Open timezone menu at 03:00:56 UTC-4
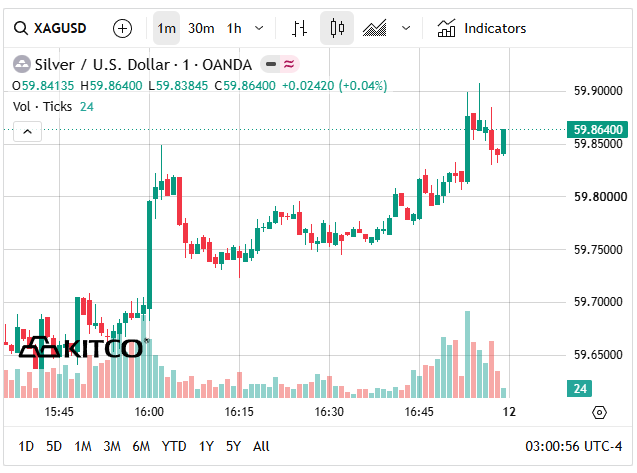The height and width of the screenshot is (473, 637). click(x=573, y=447)
